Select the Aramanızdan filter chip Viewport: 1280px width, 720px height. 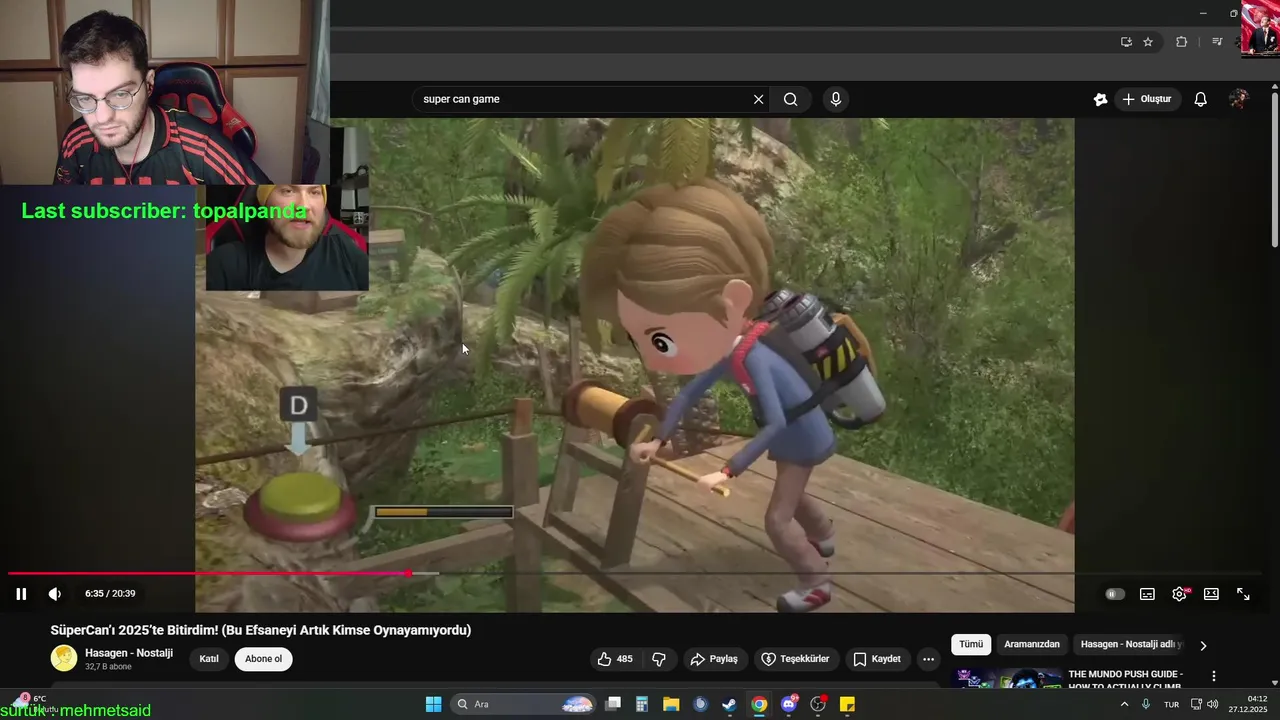pos(1031,645)
